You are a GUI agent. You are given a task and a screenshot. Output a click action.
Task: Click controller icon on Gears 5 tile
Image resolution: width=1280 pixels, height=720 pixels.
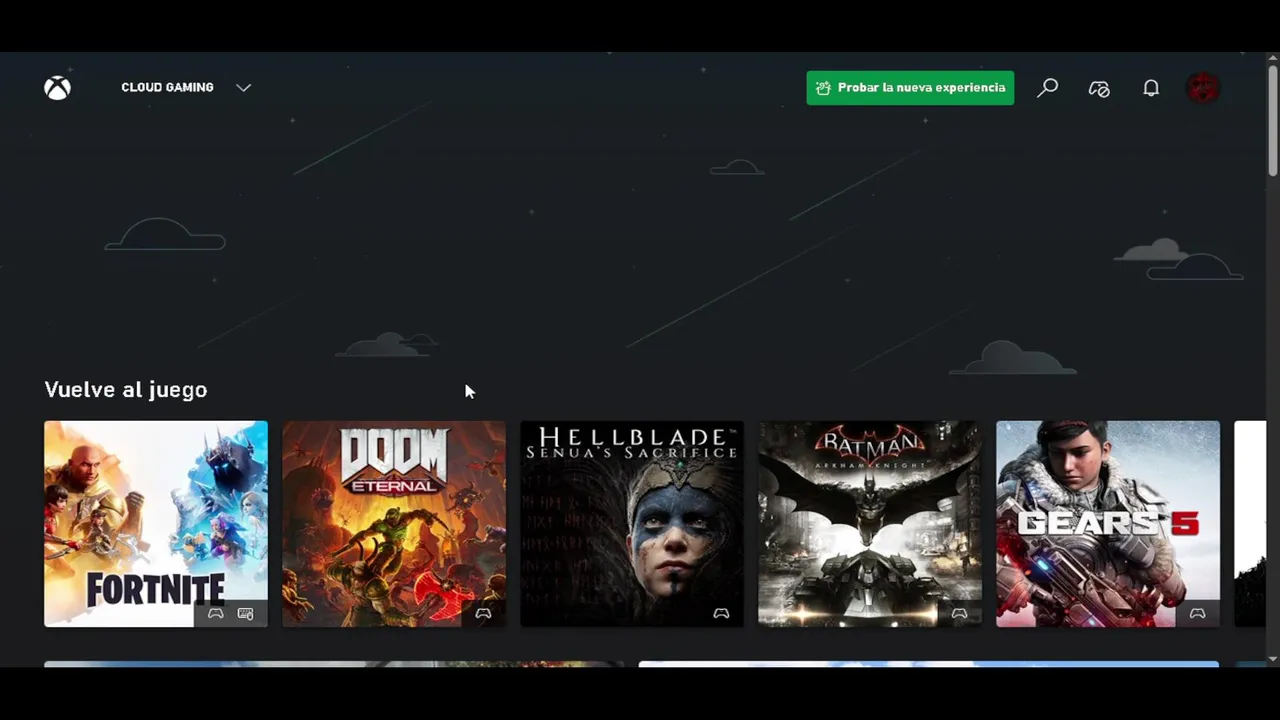[1197, 614]
